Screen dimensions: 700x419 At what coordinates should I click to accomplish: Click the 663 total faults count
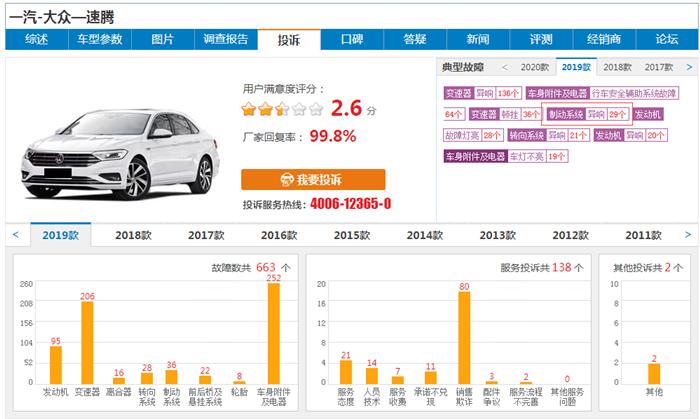tap(266, 267)
